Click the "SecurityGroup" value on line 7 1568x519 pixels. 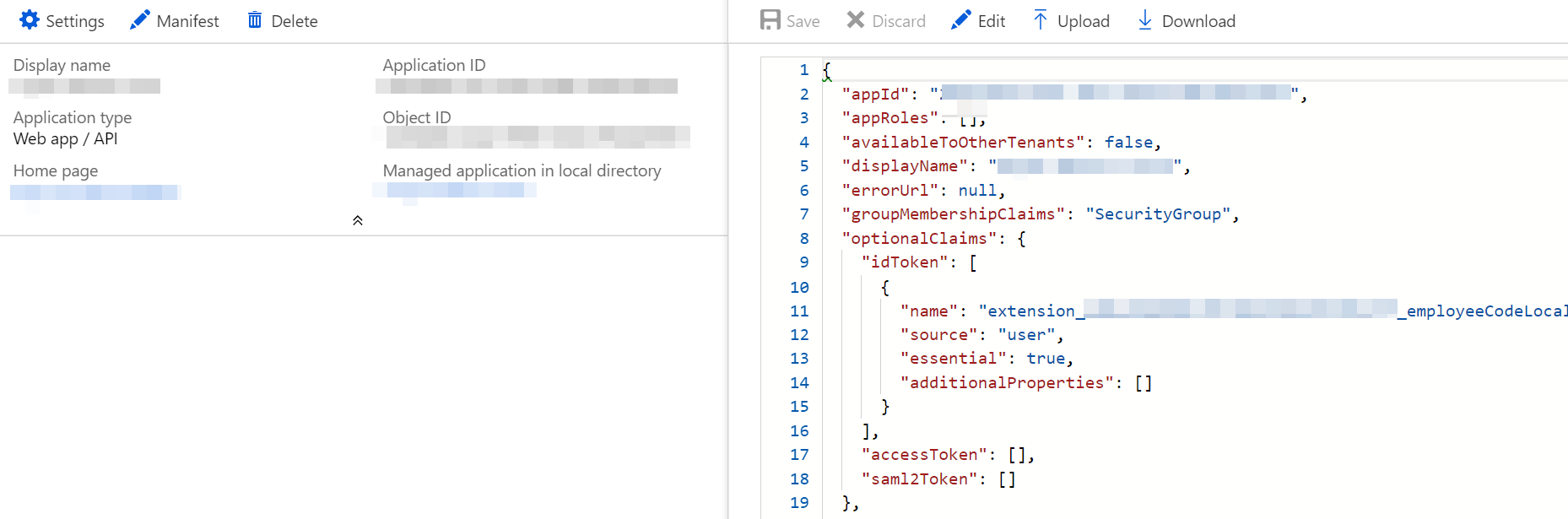click(x=1158, y=214)
